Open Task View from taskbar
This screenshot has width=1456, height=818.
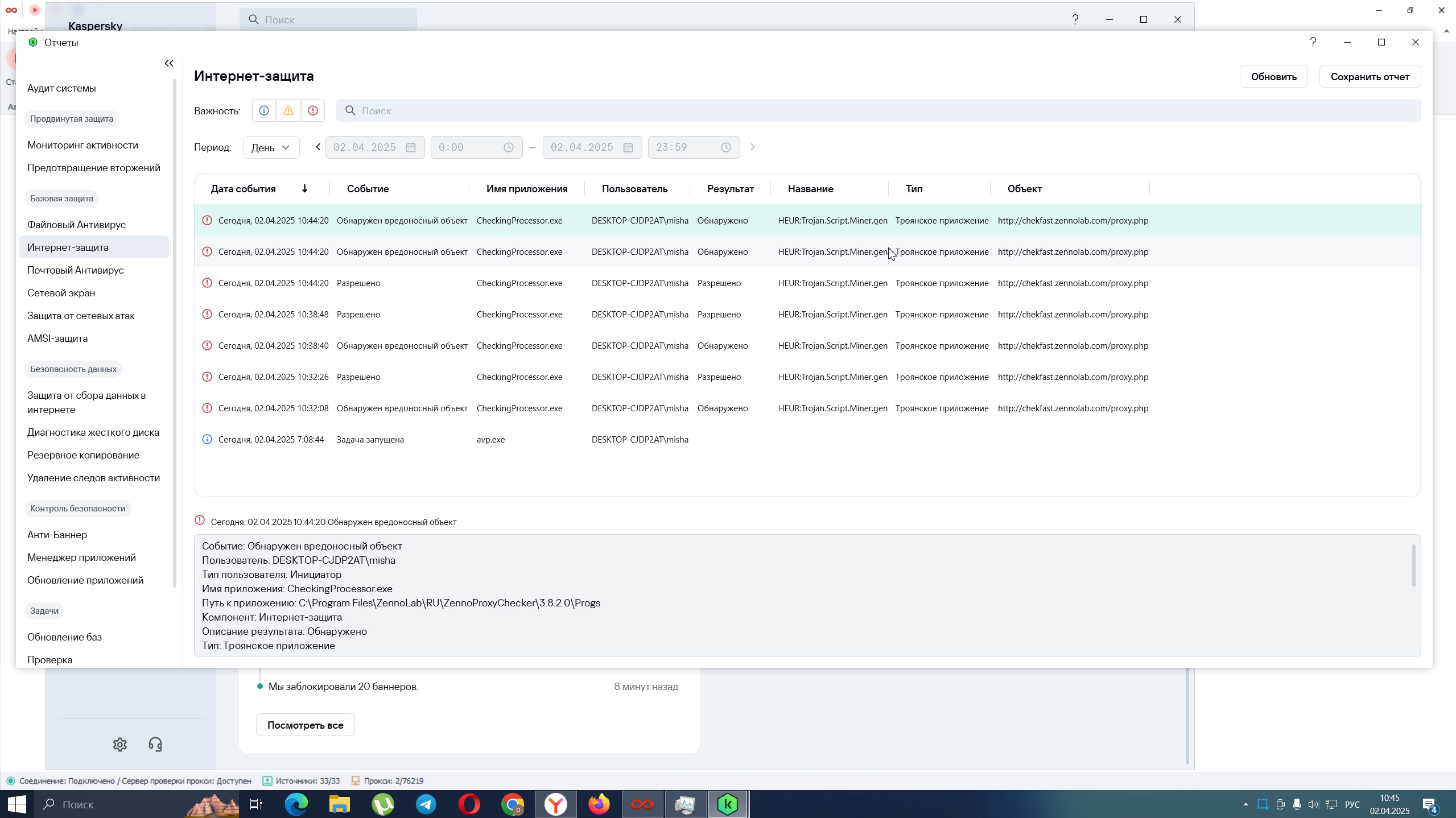click(x=256, y=804)
